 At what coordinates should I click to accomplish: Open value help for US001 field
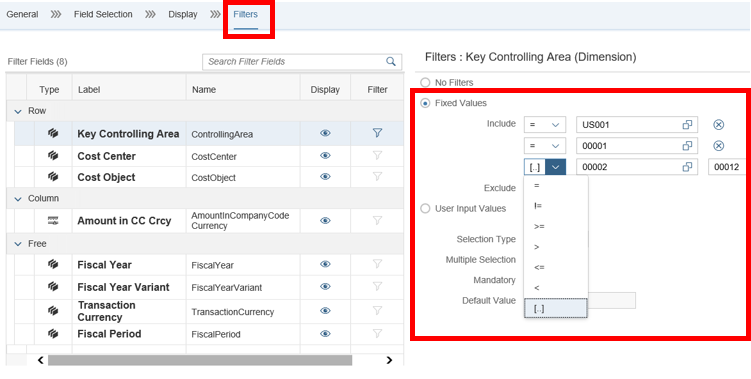pyautogui.click(x=687, y=125)
